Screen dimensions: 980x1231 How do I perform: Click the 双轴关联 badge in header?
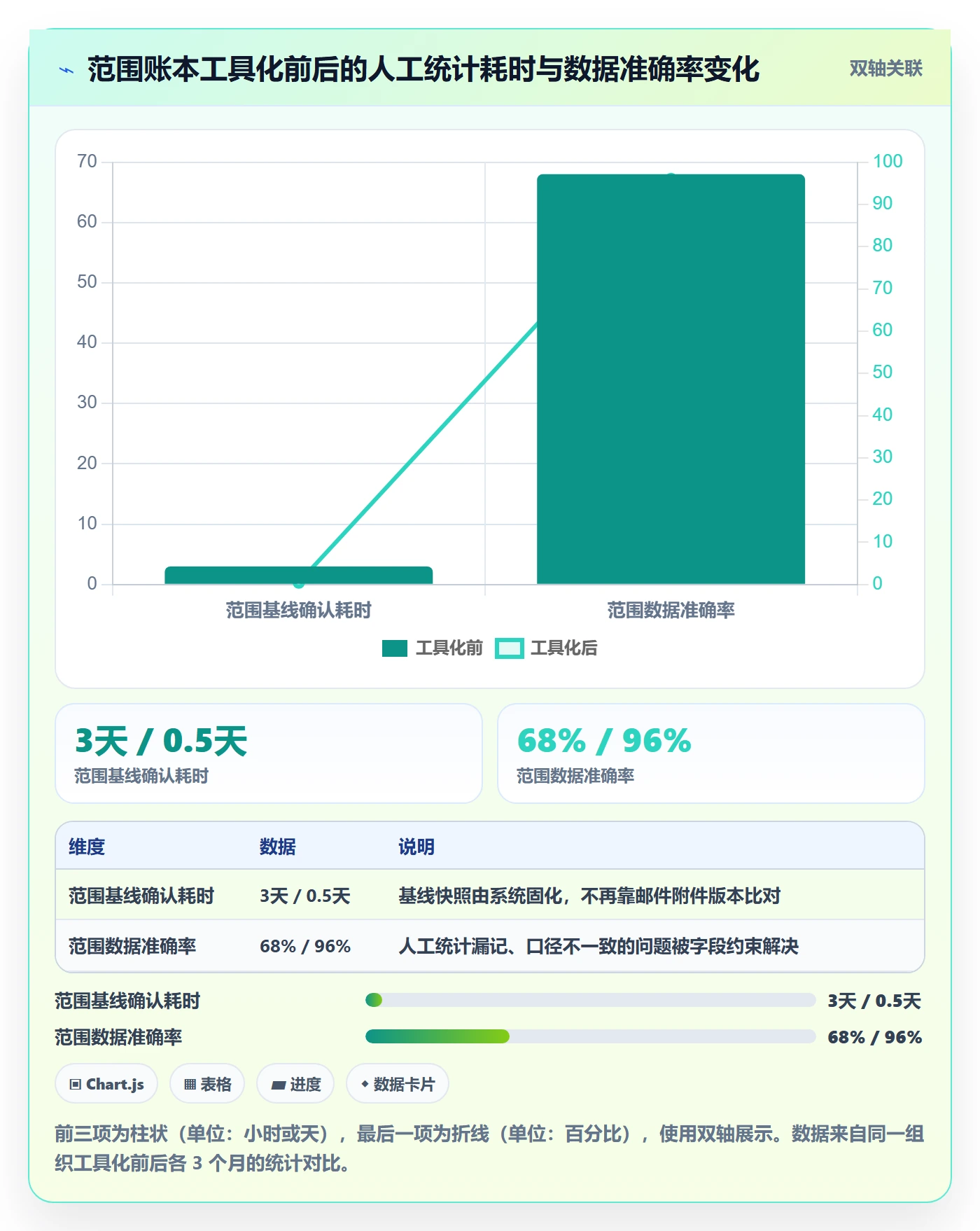[885, 69]
